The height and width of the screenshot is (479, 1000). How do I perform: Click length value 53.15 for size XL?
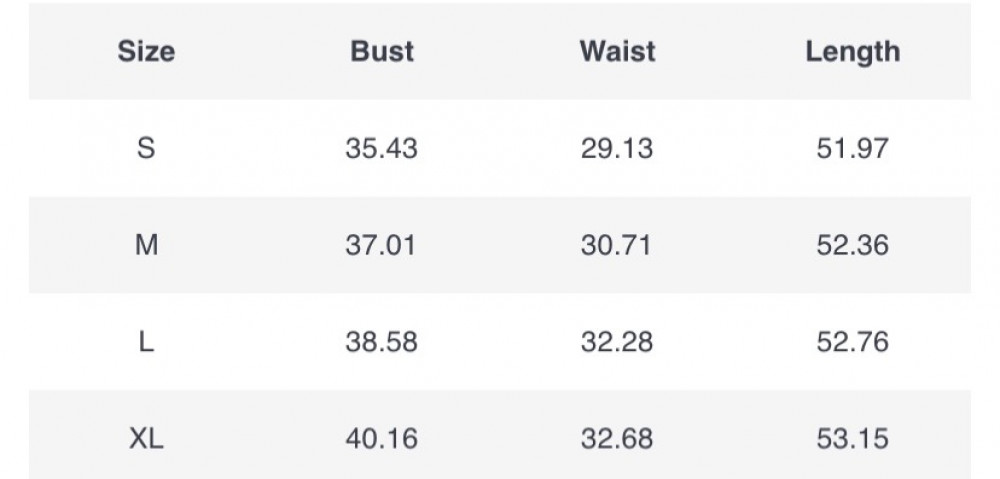(852, 438)
